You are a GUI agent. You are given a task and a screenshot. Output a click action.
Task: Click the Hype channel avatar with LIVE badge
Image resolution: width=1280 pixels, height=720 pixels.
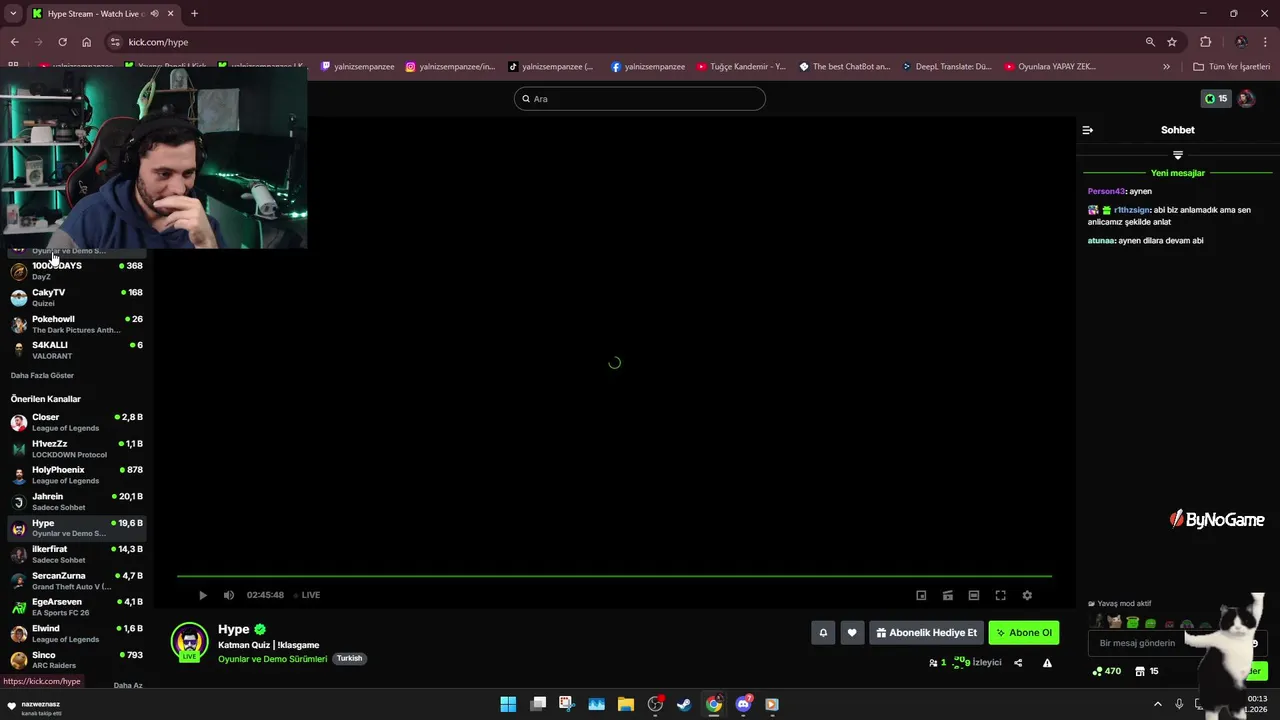click(189, 642)
